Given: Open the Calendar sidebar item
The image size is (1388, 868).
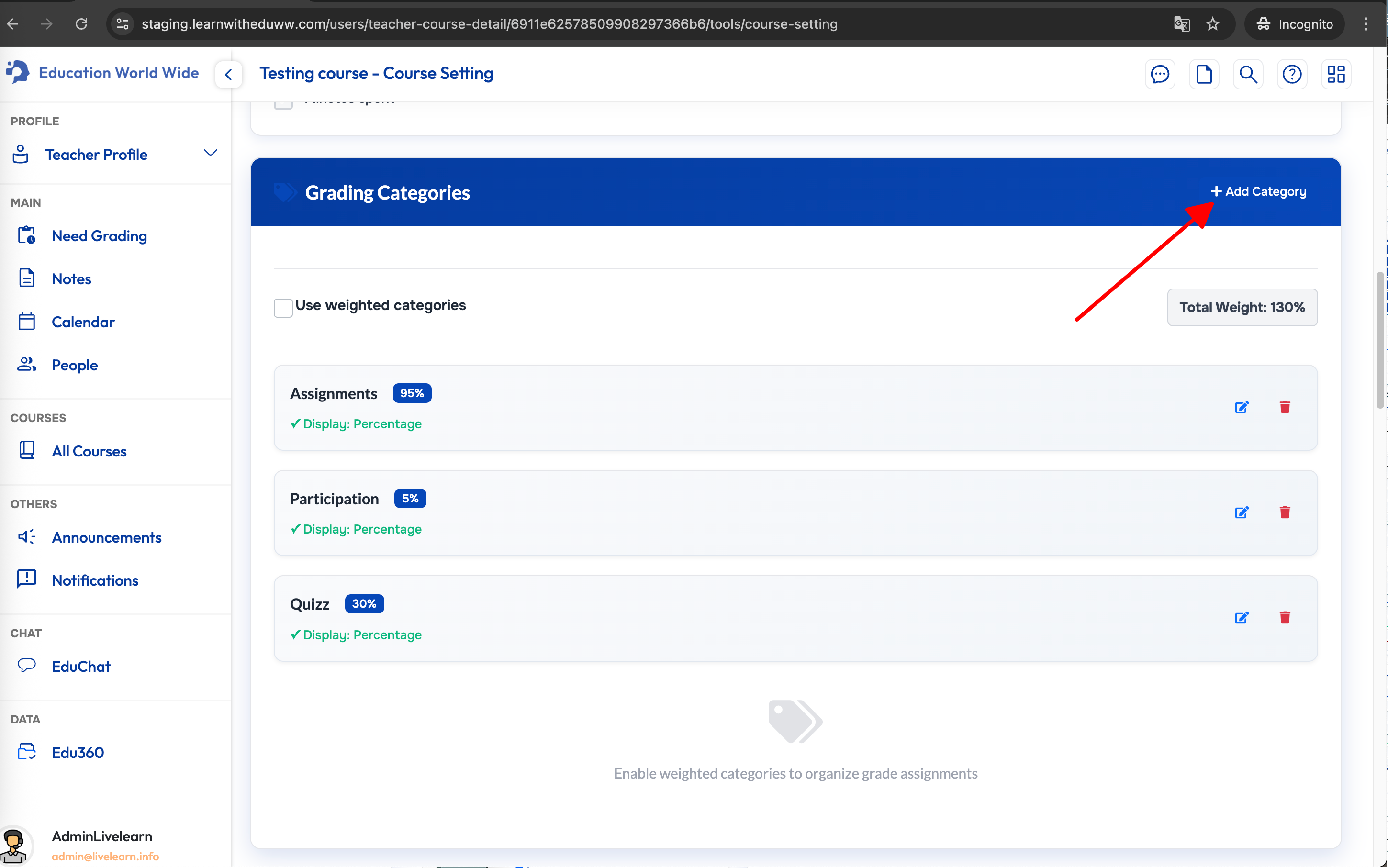Looking at the screenshot, I should [83, 322].
